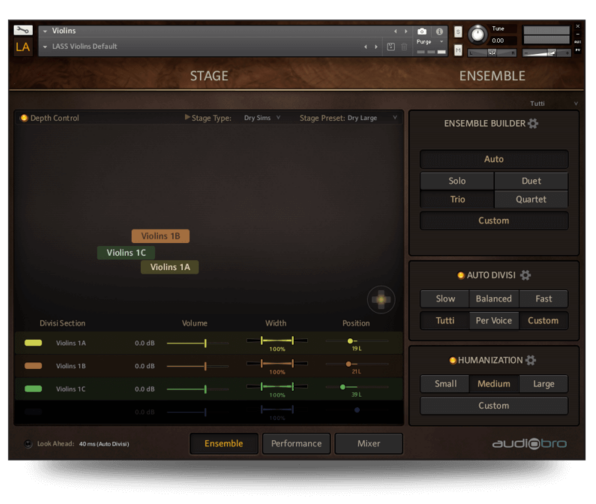Select the Balanced divisi mode

494,299
